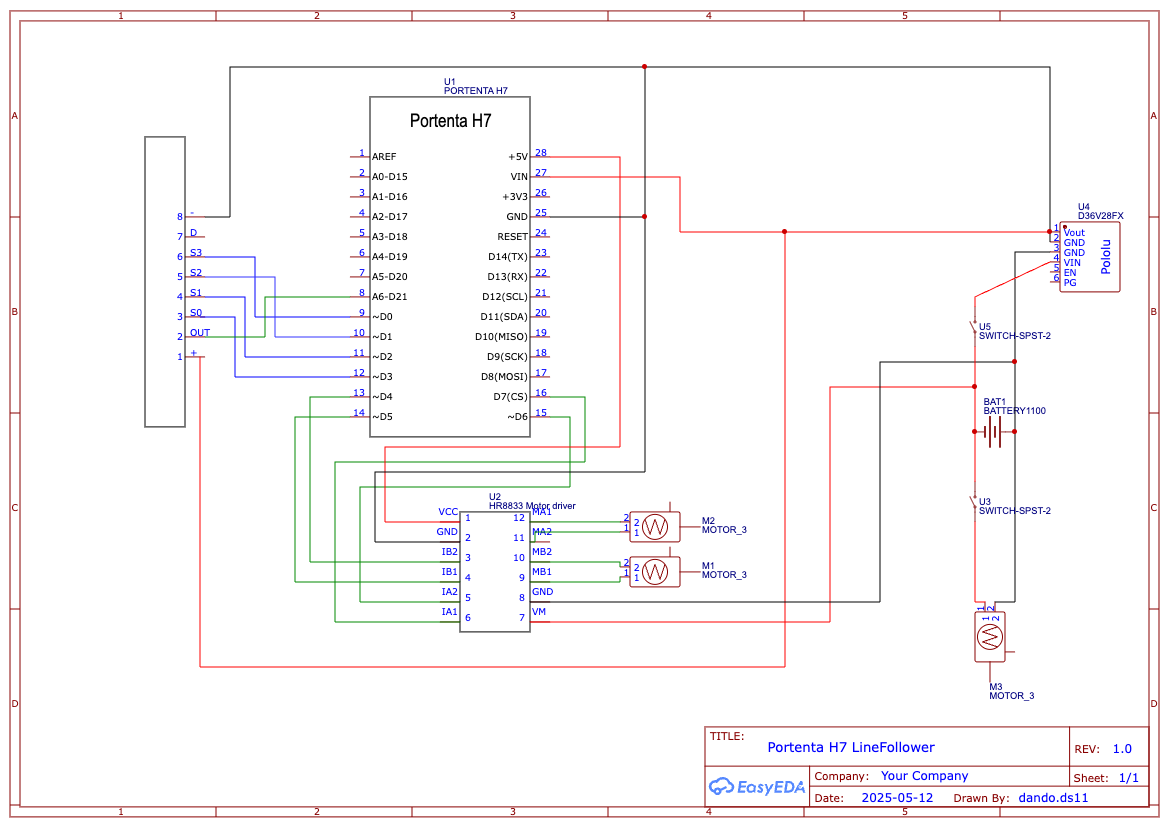
Task: Select the M1 MOTOR_3 symbol
Action: point(655,572)
